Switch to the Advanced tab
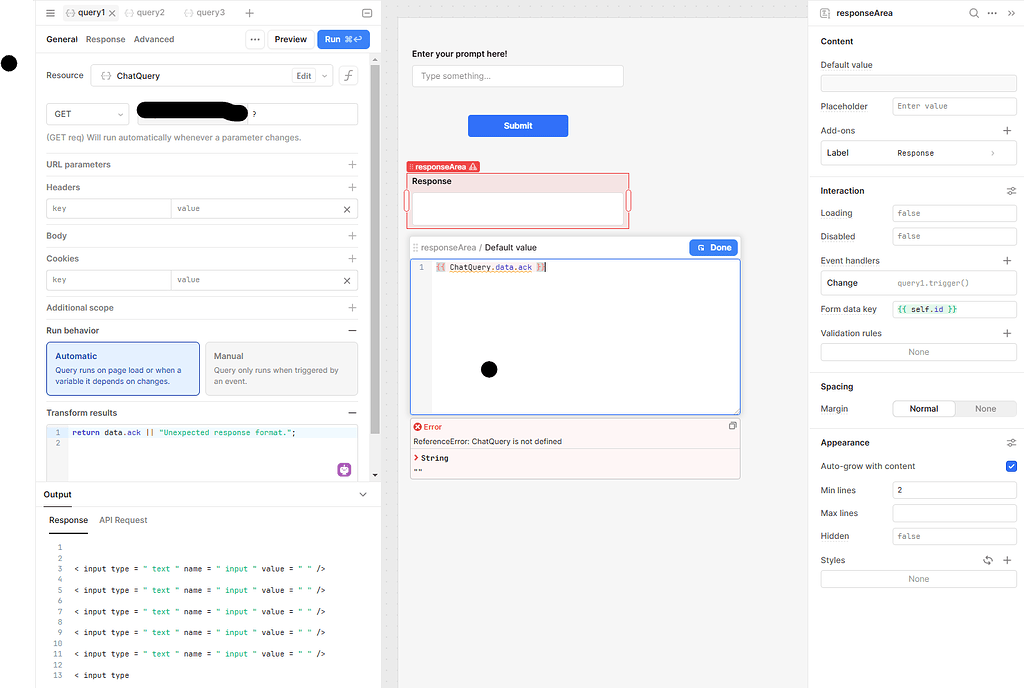Viewport: 1024px width, 688px height. coord(153,39)
